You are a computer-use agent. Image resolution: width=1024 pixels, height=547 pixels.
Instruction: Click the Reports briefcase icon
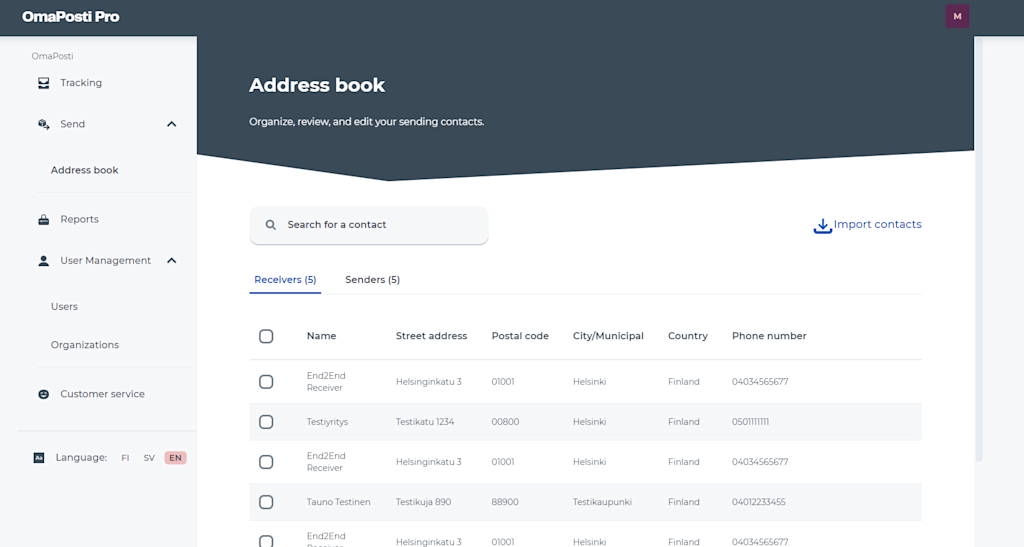[44, 219]
